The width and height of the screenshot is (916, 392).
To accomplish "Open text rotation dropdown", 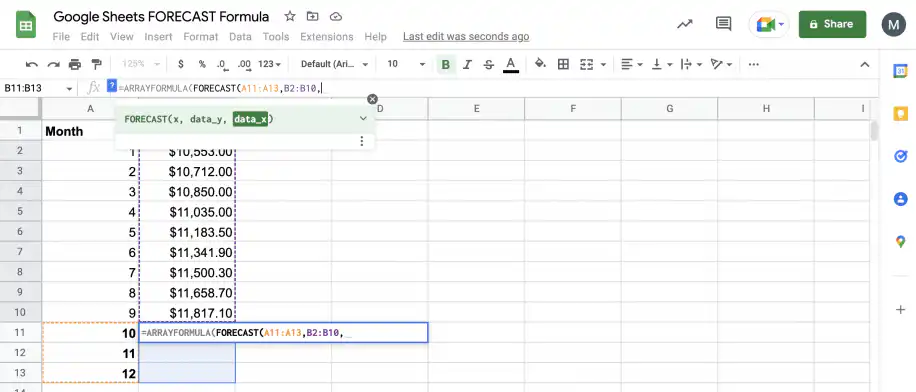I will tap(721, 64).
